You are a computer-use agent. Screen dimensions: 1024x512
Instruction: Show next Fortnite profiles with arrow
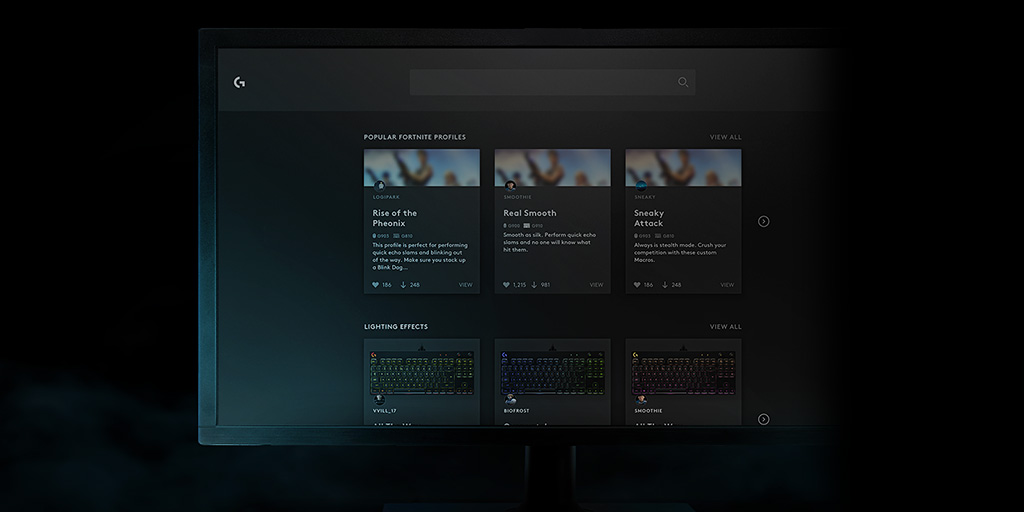point(763,221)
